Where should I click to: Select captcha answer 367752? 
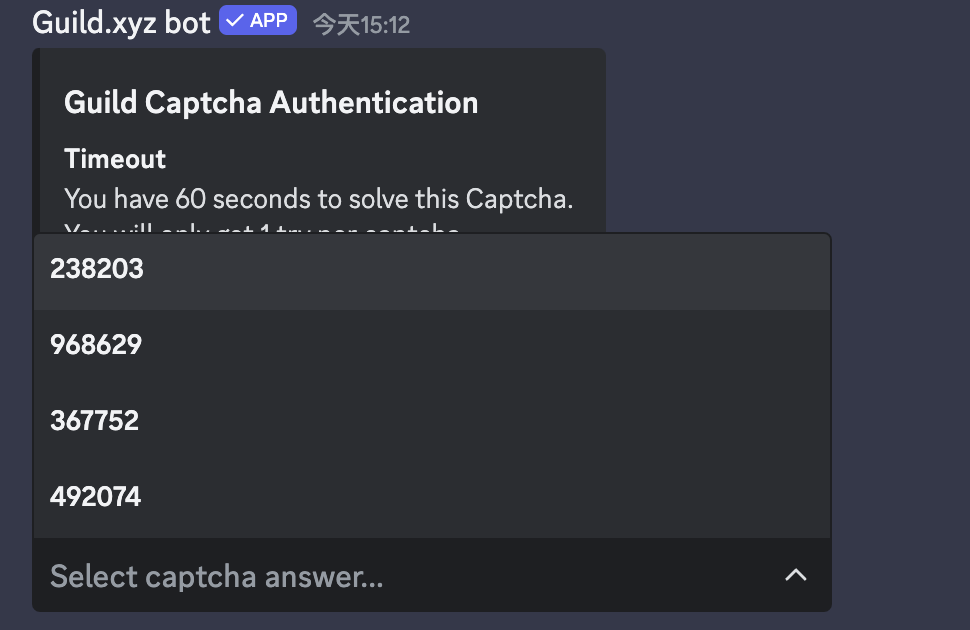pyautogui.click(x=95, y=420)
